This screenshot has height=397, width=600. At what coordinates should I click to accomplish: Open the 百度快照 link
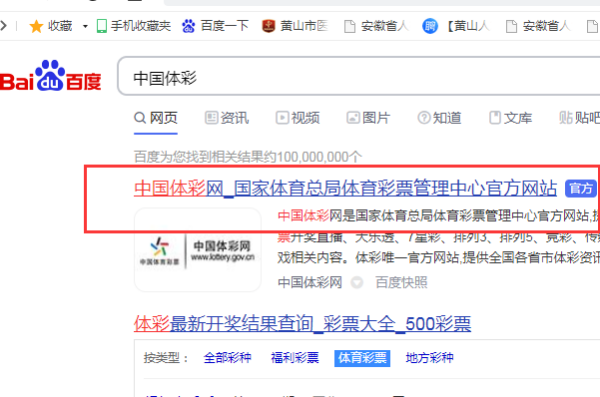click(x=401, y=283)
